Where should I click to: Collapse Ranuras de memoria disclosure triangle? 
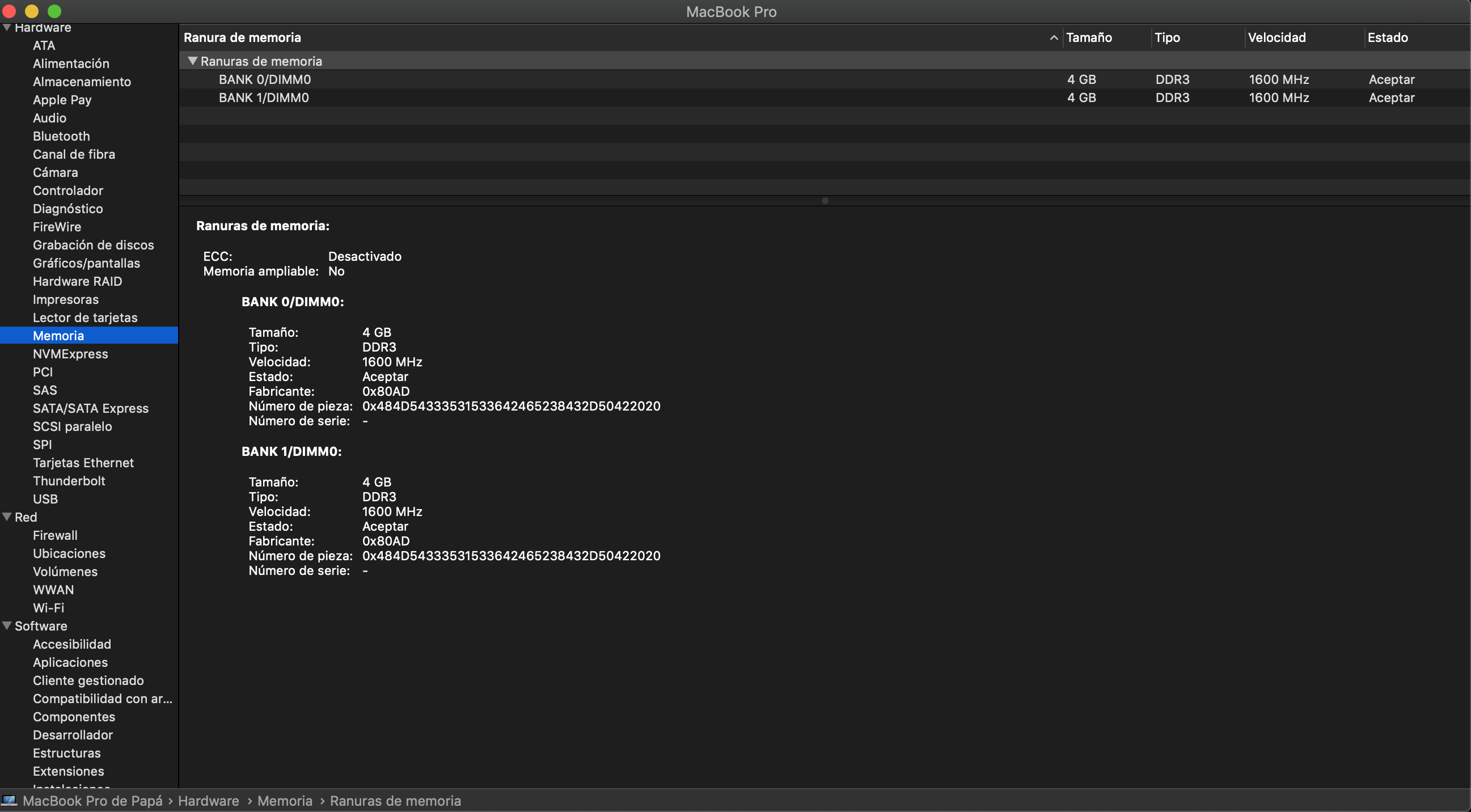[x=192, y=61]
